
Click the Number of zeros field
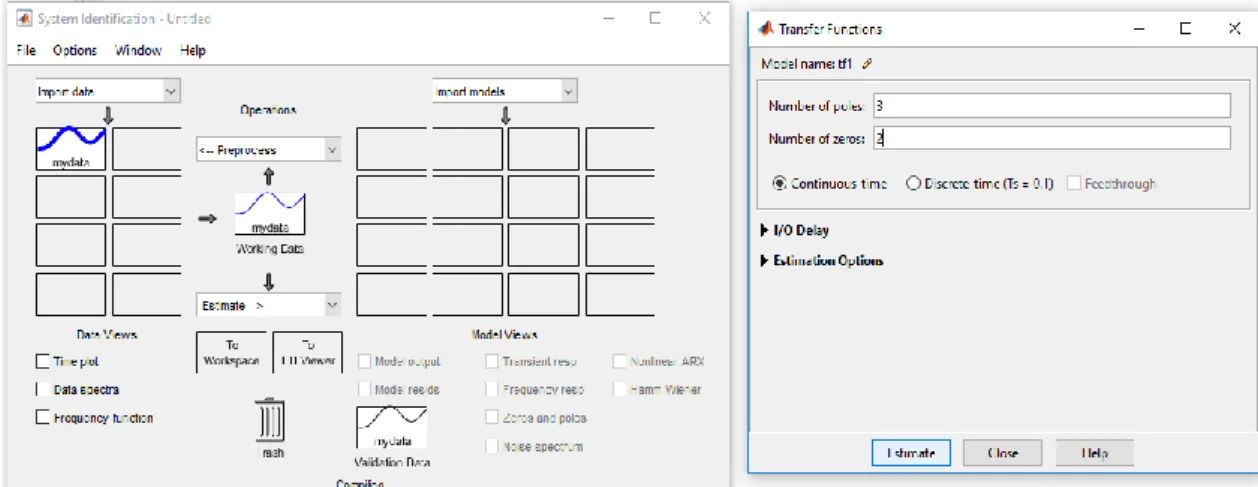(x=1050, y=138)
